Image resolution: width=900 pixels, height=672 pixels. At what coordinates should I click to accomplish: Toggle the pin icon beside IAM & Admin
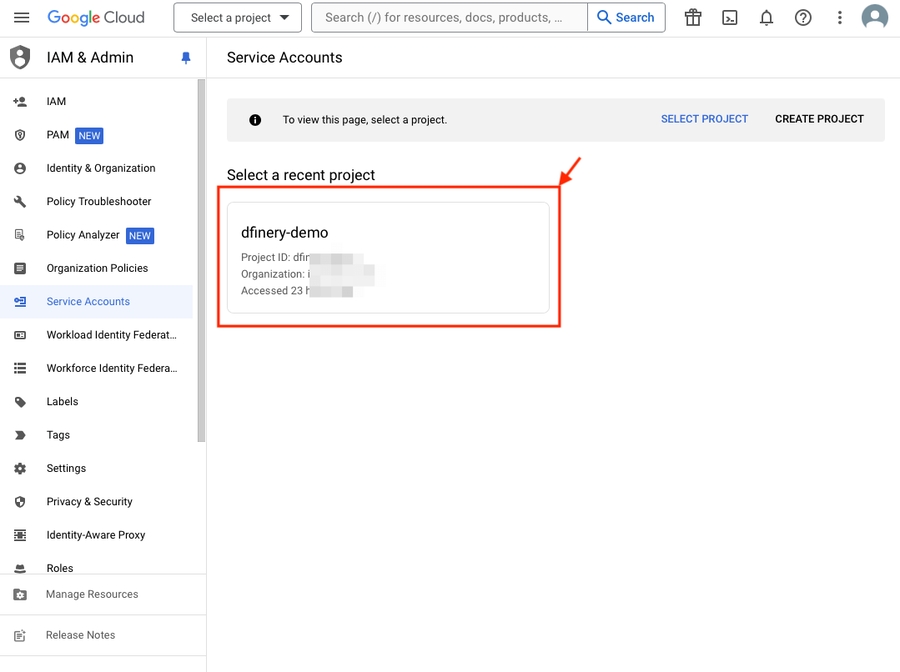coord(185,58)
